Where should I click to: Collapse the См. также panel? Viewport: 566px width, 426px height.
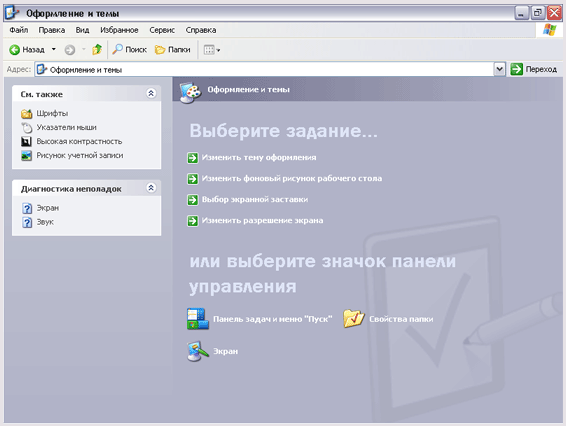coord(151,94)
